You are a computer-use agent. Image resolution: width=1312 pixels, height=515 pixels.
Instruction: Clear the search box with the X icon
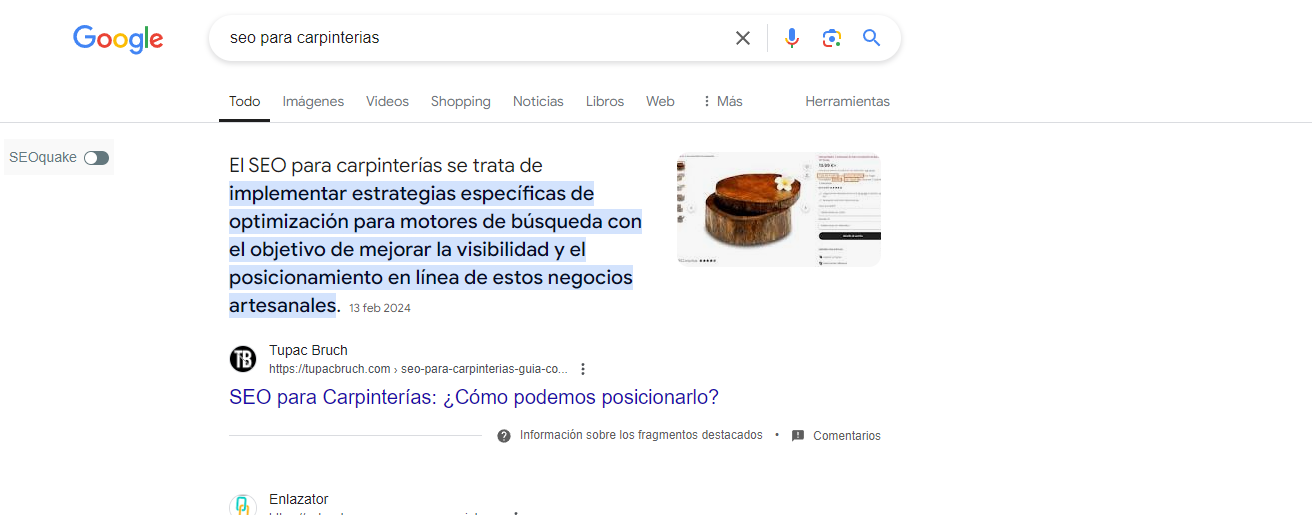[743, 38]
